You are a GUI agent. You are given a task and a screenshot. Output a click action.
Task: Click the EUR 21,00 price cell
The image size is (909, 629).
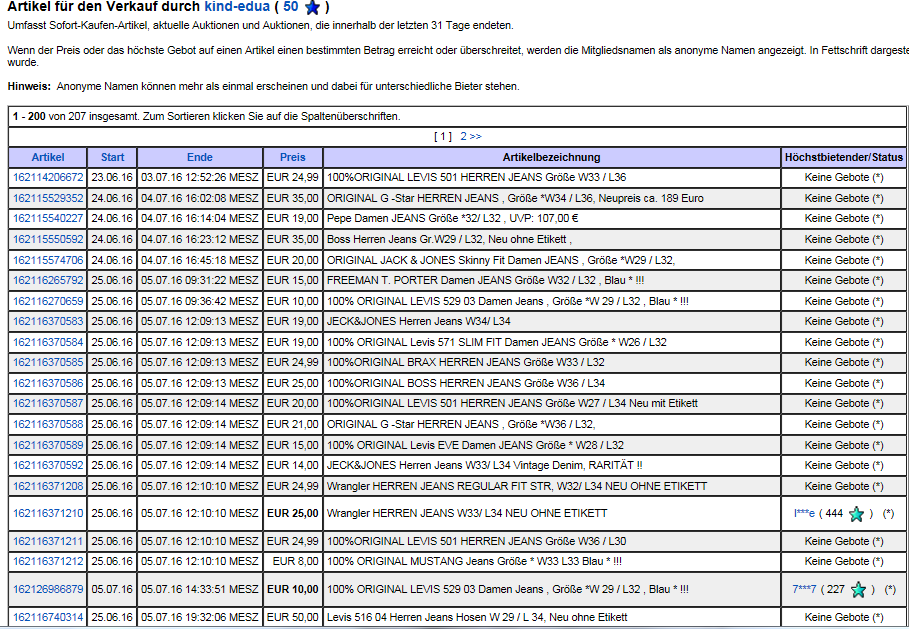(293, 424)
